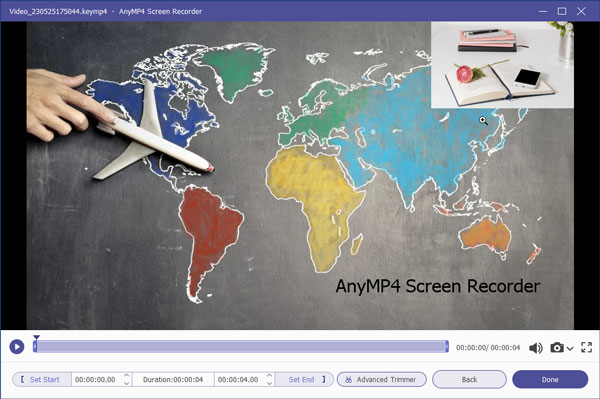Open the Advanced Trimmer

(x=382, y=379)
